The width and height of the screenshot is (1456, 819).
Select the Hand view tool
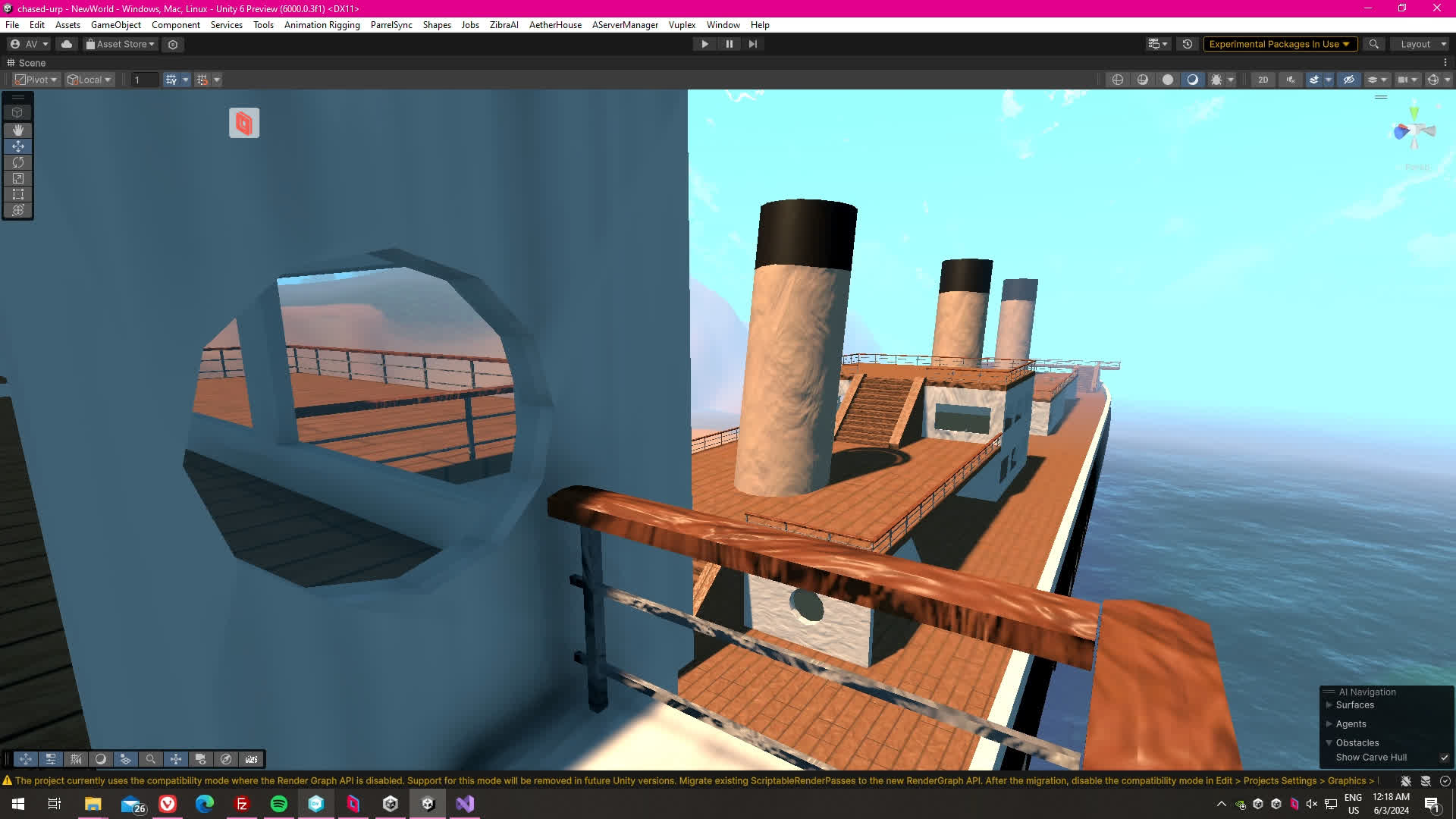18,130
